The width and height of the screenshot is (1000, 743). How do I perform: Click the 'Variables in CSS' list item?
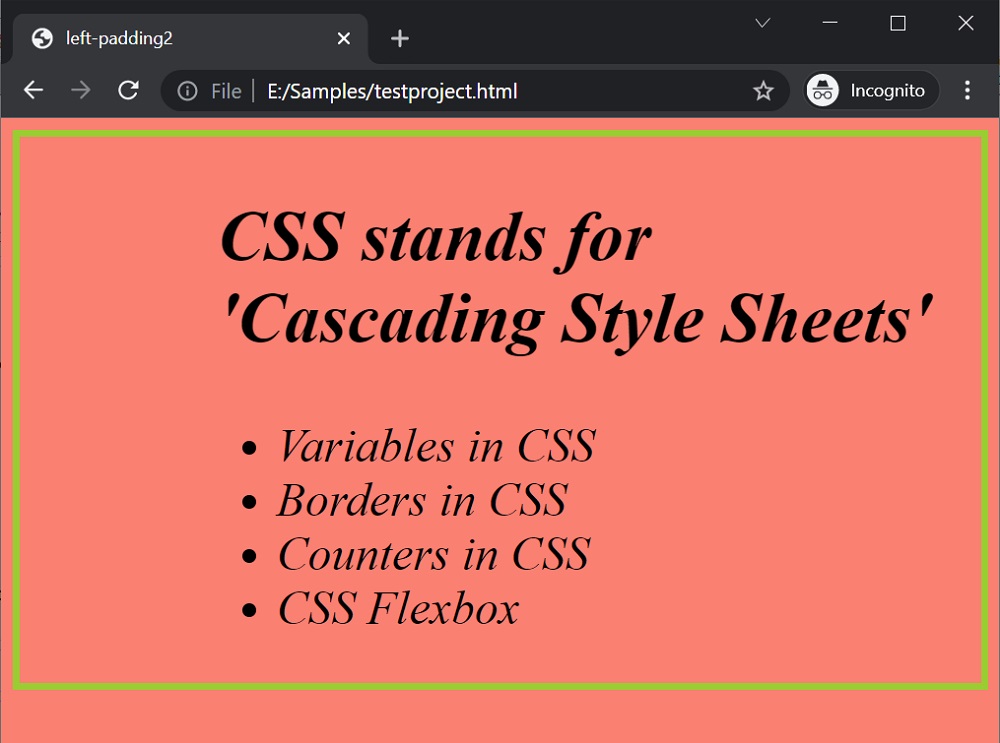(437, 446)
